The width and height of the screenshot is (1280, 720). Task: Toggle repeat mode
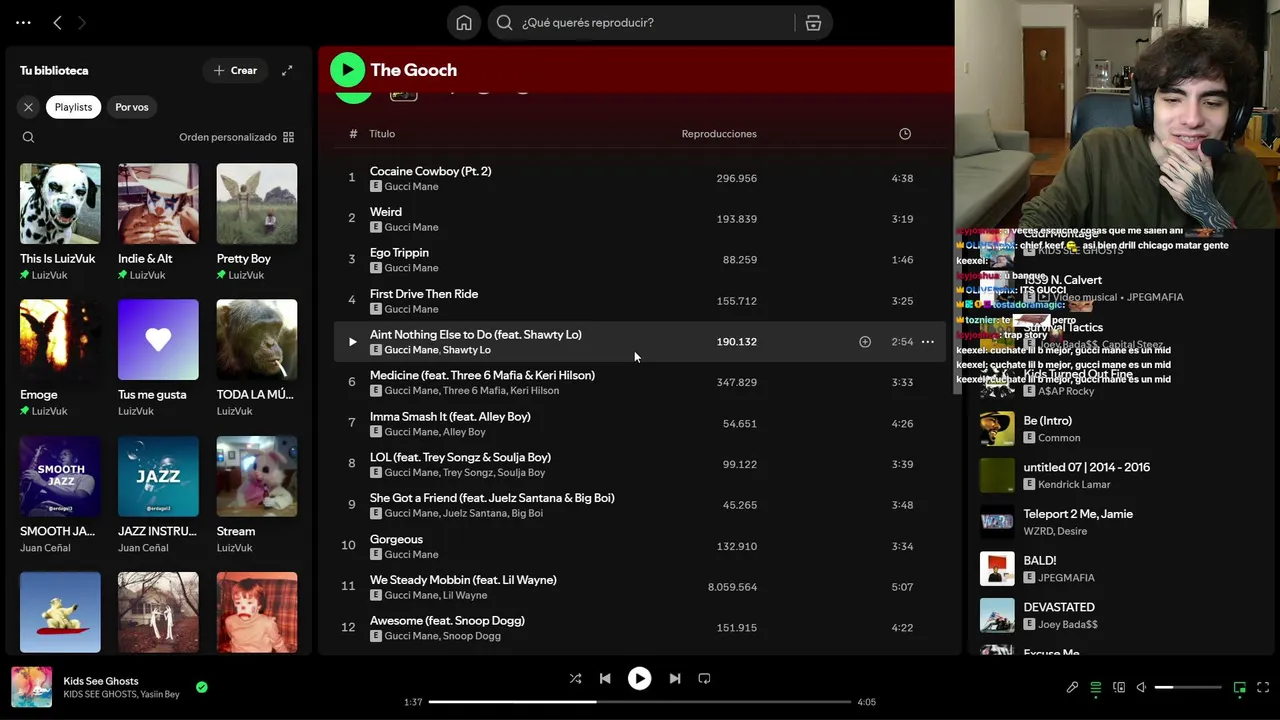[x=704, y=678]
